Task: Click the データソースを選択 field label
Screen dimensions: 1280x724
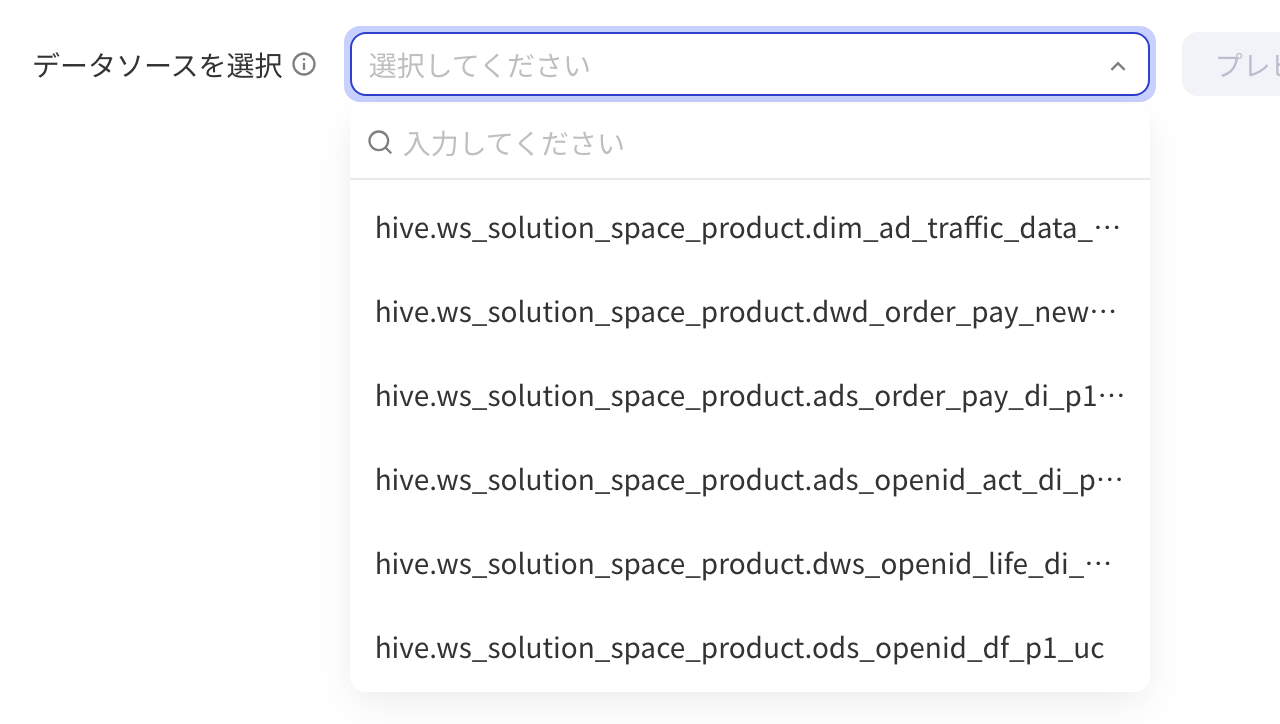Action: click(158, 66)
